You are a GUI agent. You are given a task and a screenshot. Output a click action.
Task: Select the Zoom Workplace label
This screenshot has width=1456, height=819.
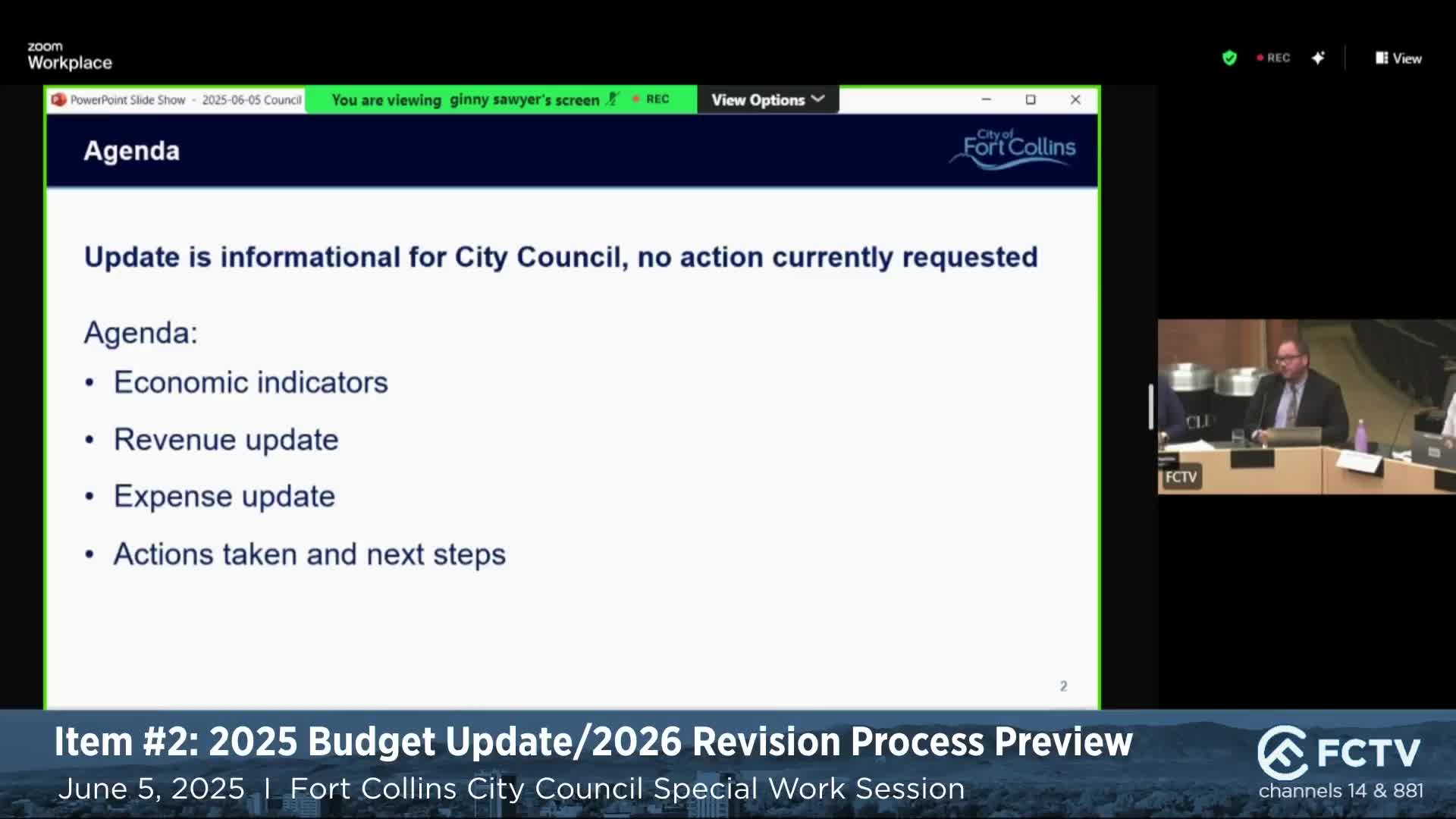click(69, 55)
